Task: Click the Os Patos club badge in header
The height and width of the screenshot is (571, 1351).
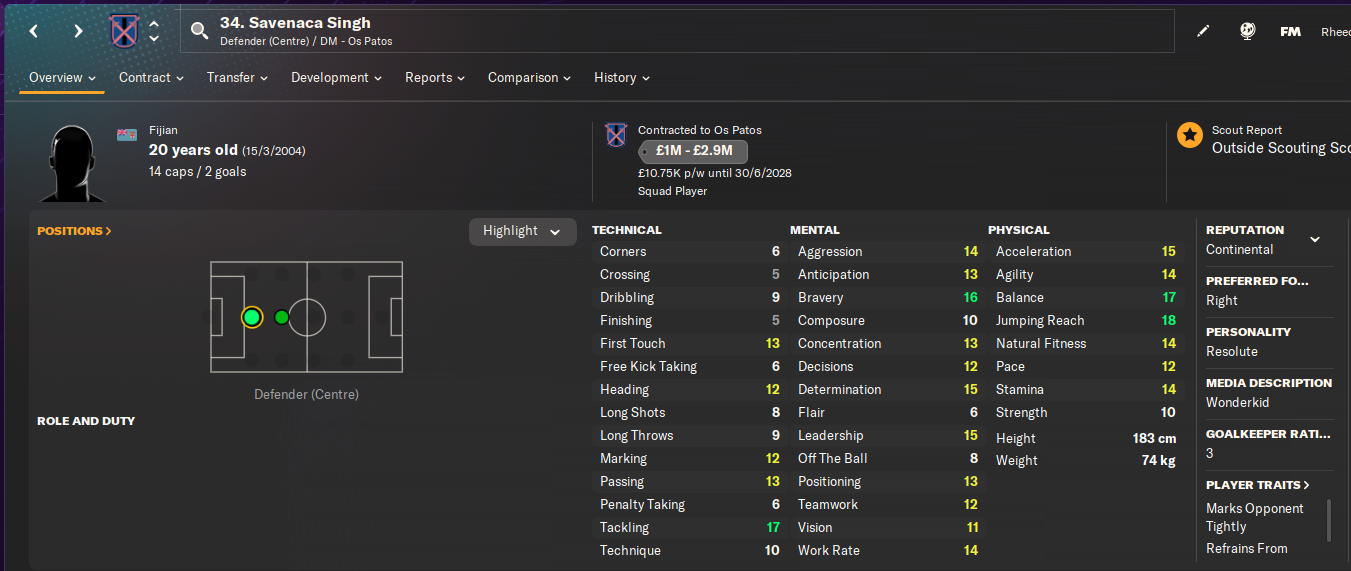Action: [x=124, y=31]
